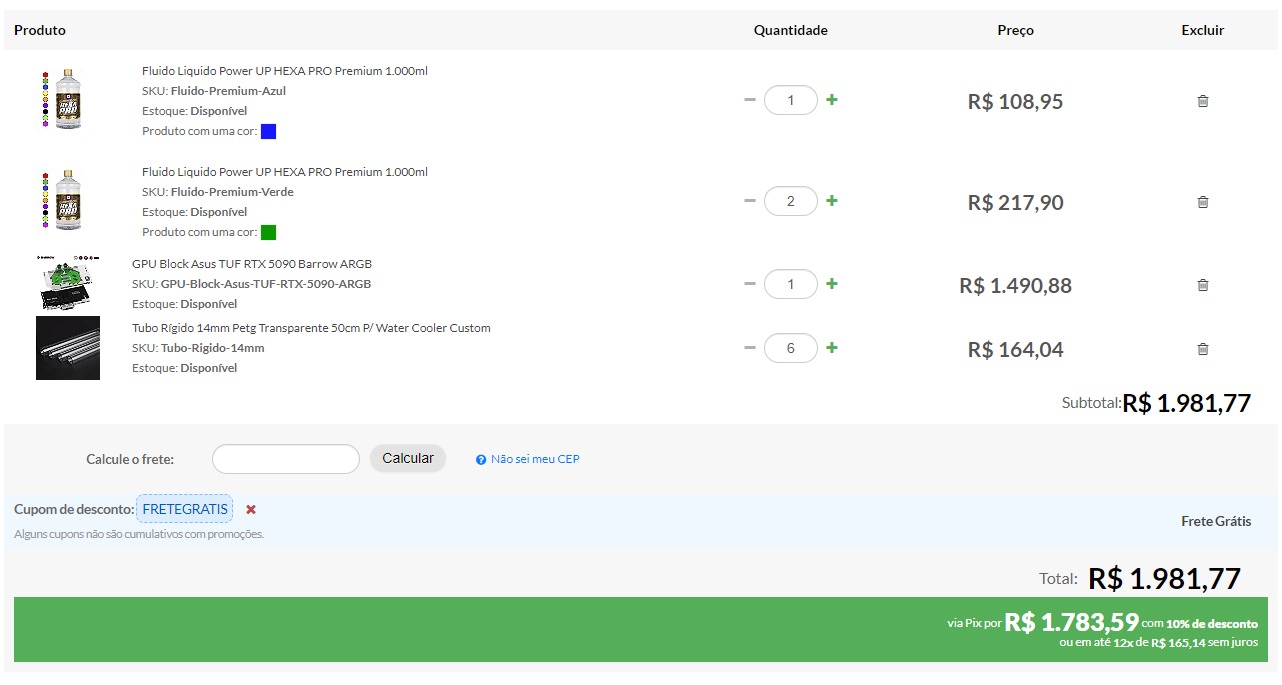Delete the Tubo Rígido 14mm item
This screenshot has width=1282, height=685.
1203,349
